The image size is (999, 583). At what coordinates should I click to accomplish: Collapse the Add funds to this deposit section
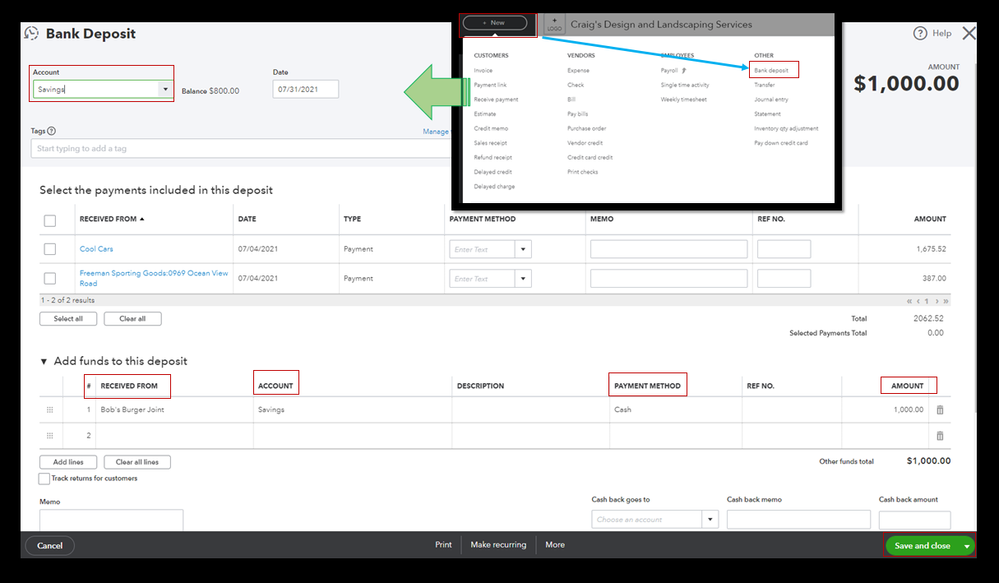43,361
